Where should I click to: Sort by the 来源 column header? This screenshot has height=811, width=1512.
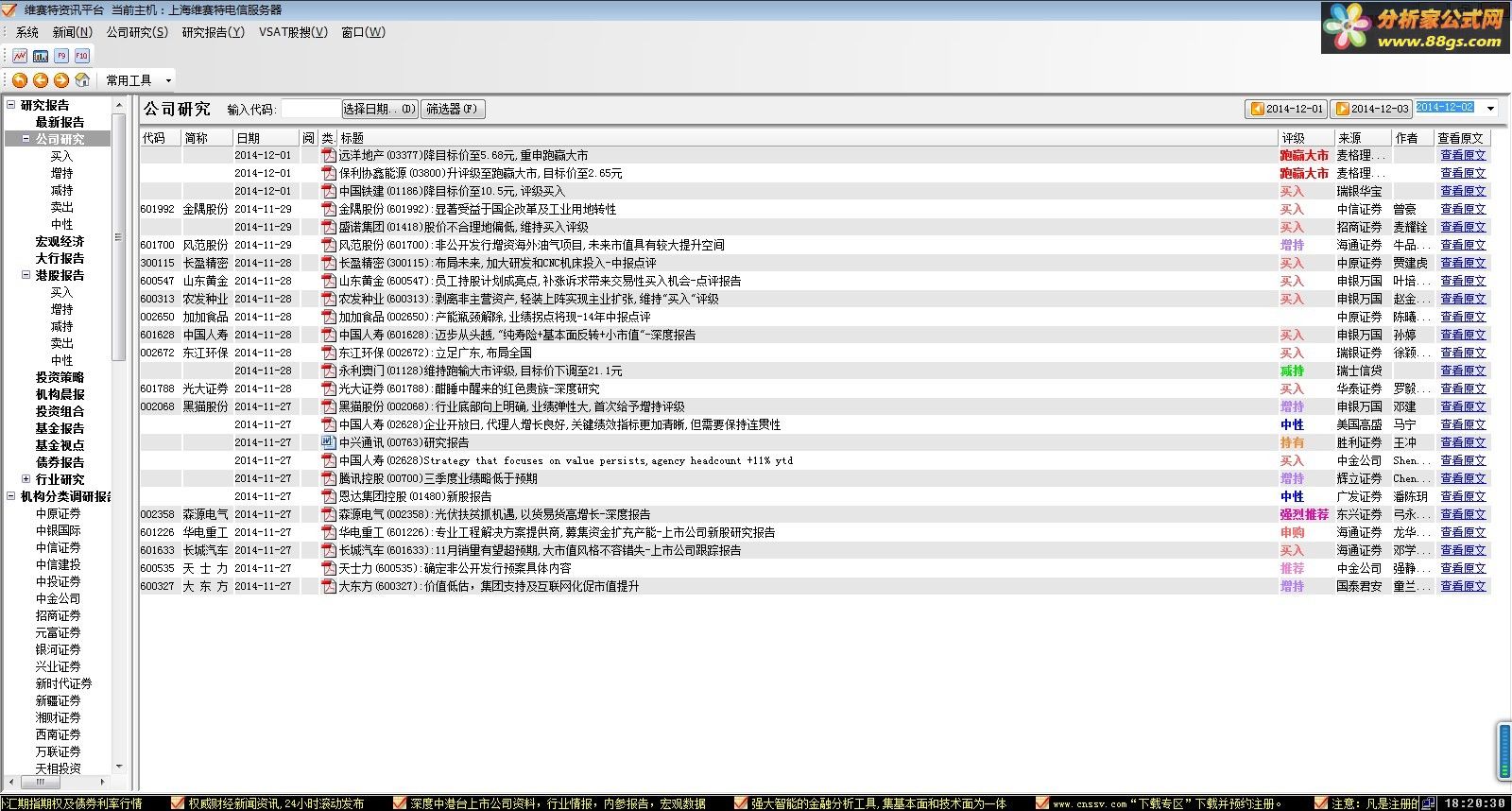(1362, 138)
